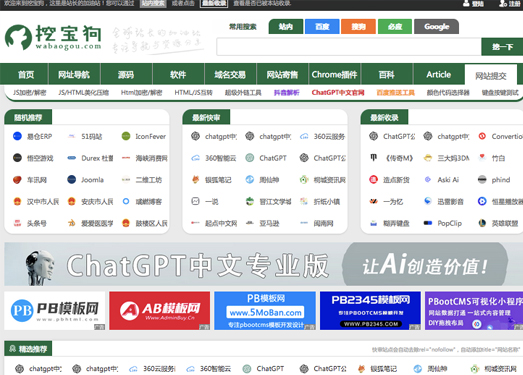Click the Convertio red icon
Viewport: 523px width, 375px height.
482,136
